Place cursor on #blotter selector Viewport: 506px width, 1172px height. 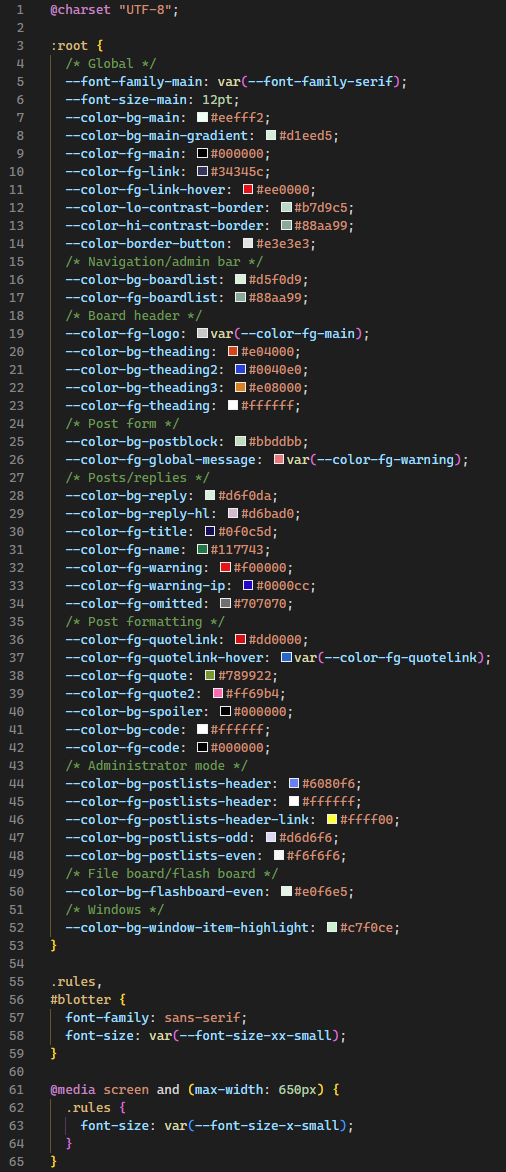point(77,1017)
